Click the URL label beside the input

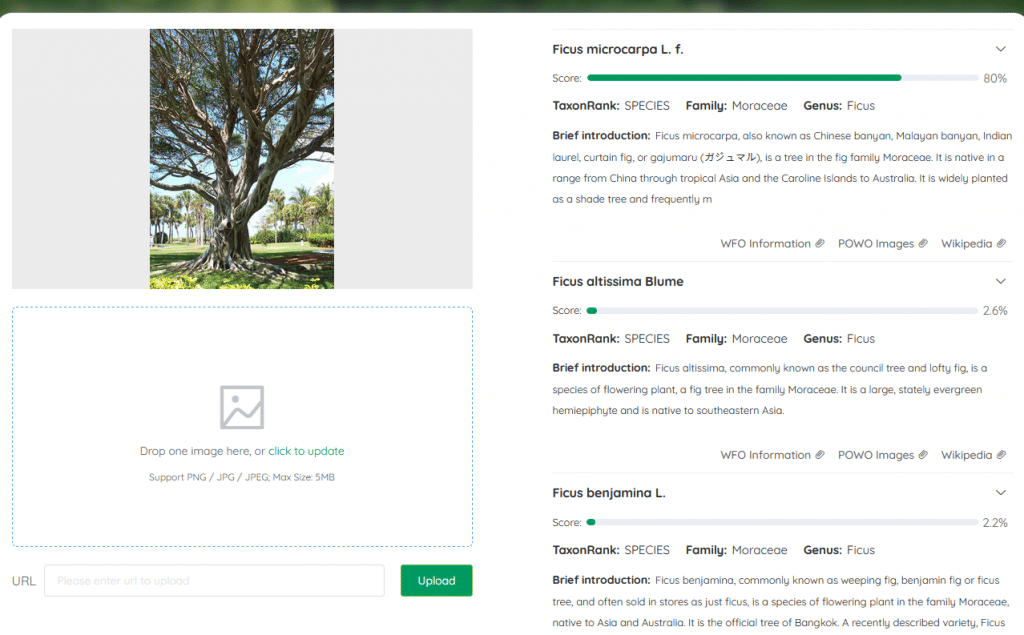(24, 581)
